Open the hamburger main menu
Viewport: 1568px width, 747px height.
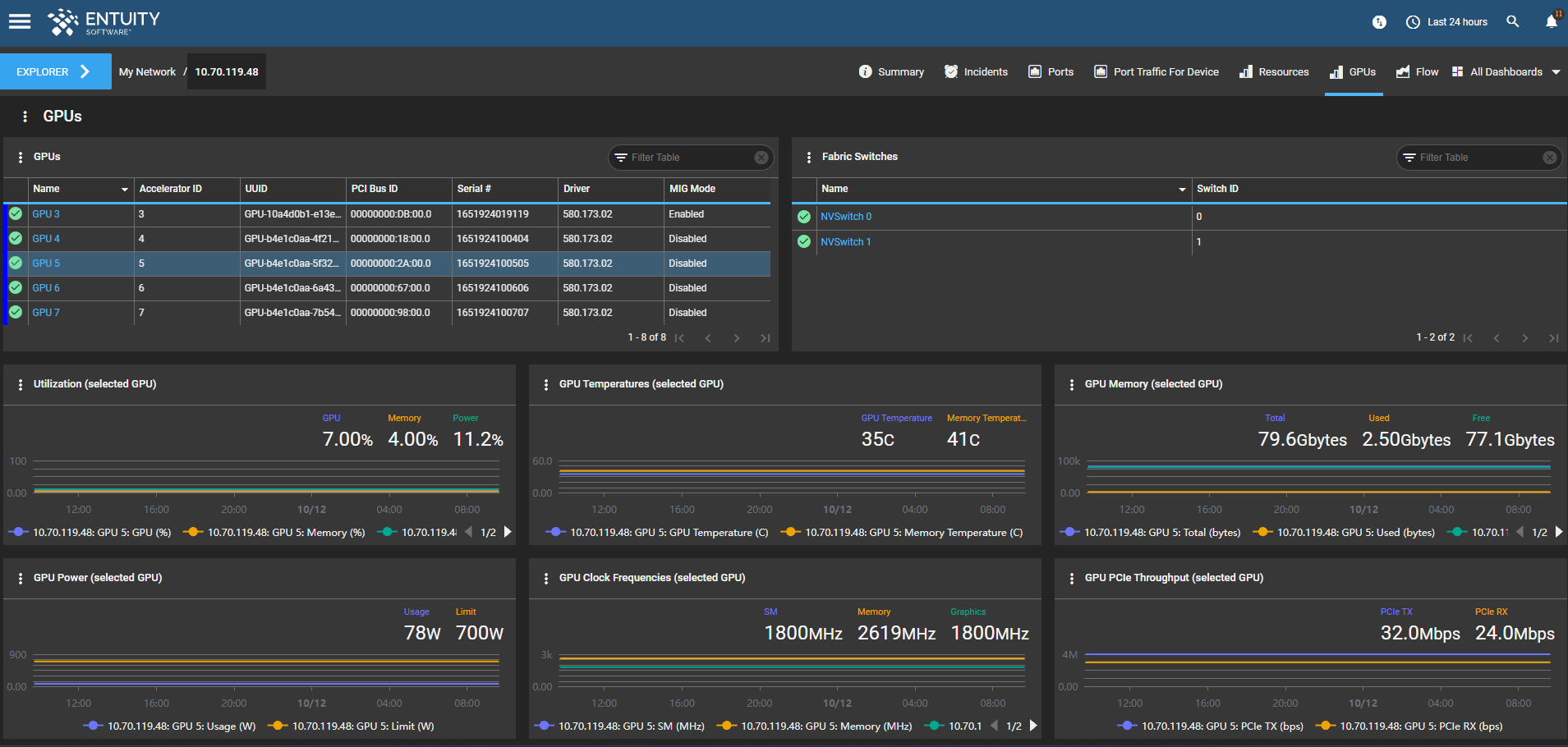[x=20, y=21]
